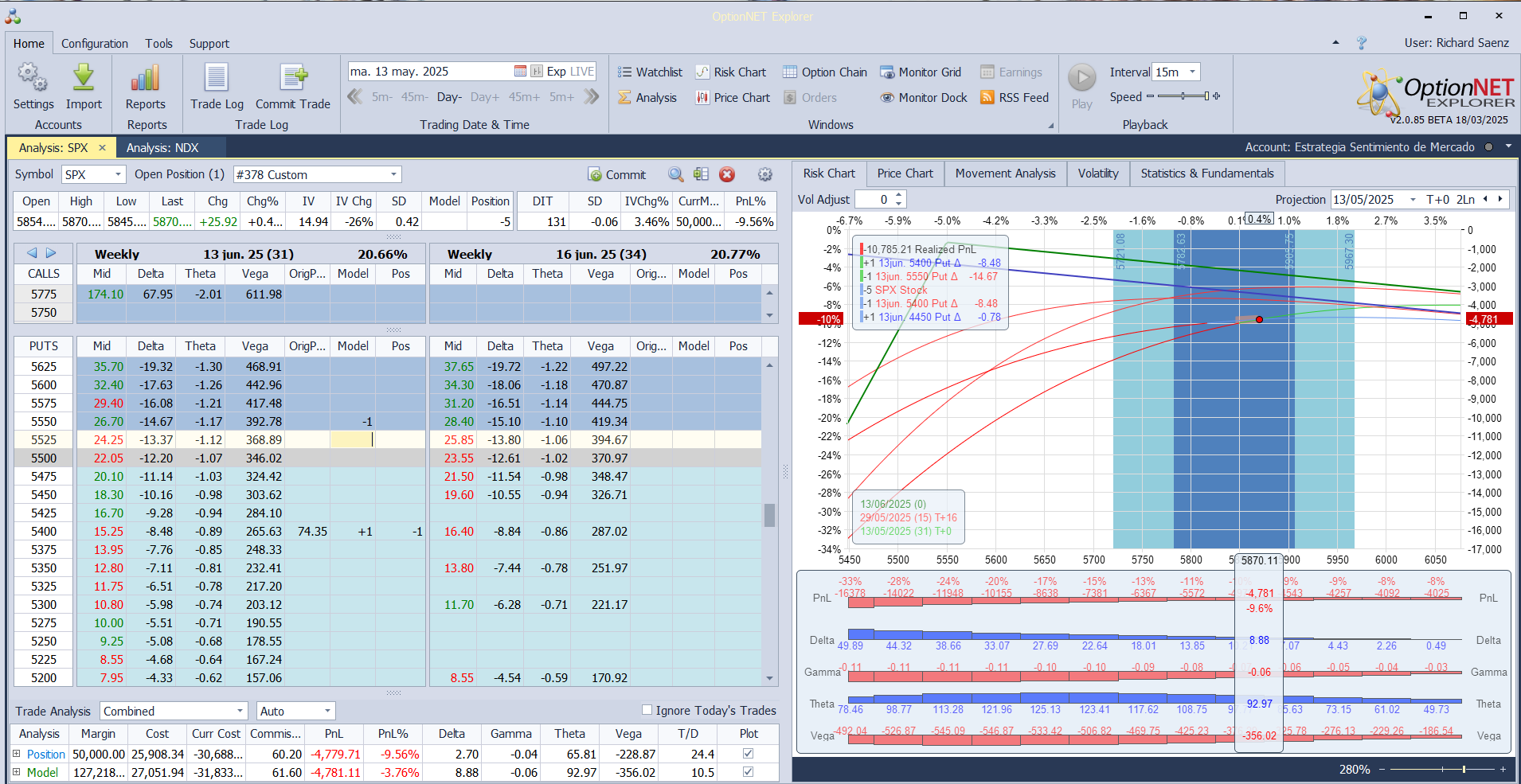This screenshot has height=784, width=1521.
Task: Expand the Model analysis row
Action: pyautogui.click(x=16, y=771)
